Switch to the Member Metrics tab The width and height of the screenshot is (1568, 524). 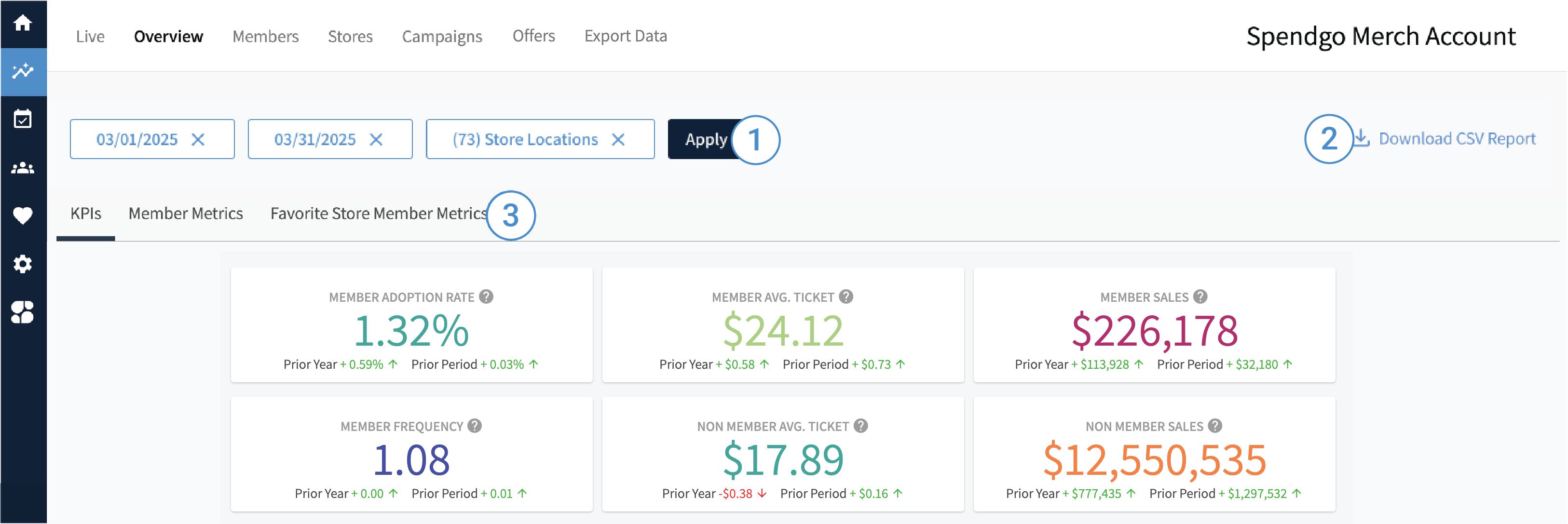tap(186, 214)
